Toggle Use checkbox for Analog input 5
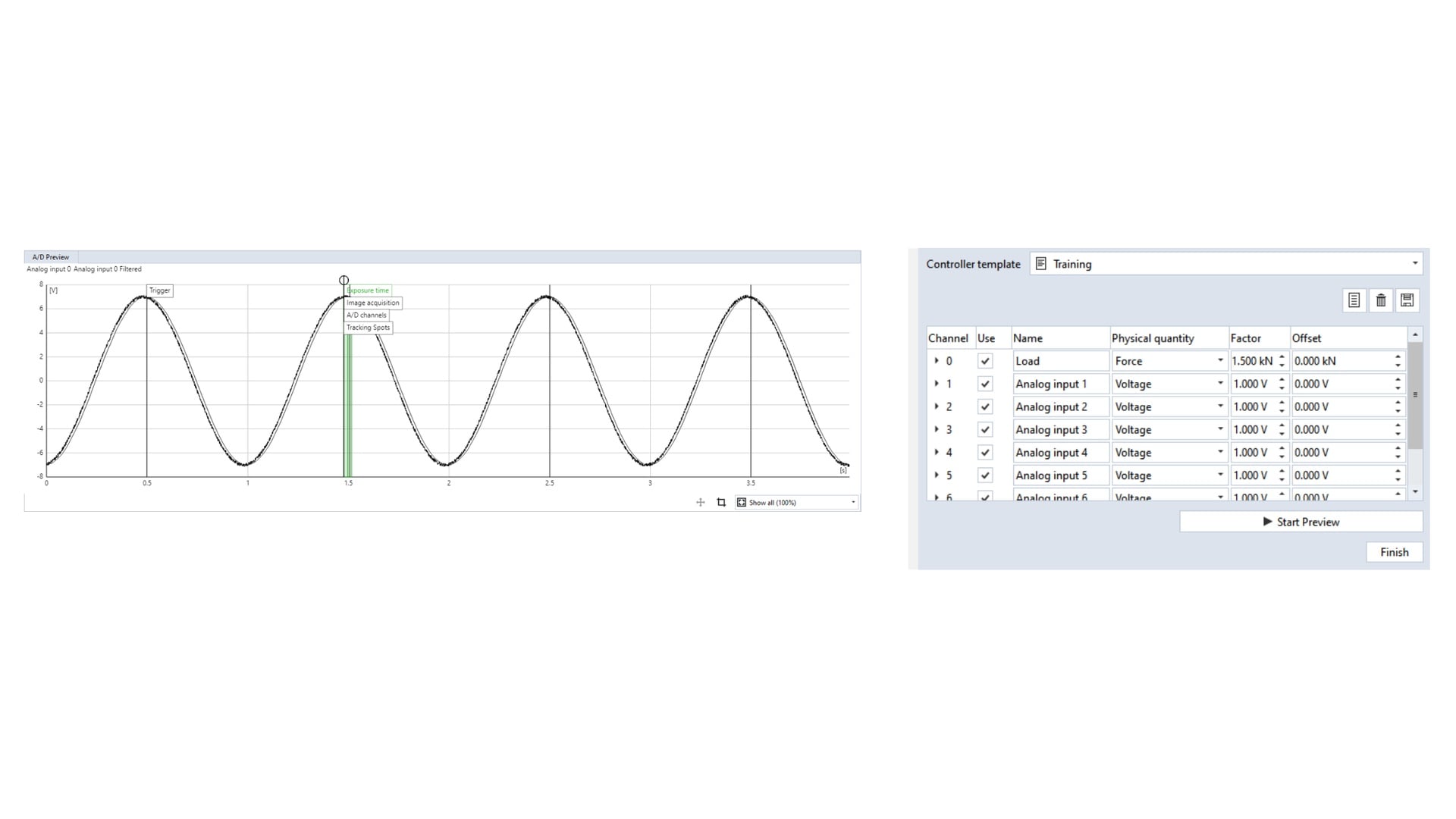Image resolution: width=1456 pixels, height=819 pixels. [985, 475]
